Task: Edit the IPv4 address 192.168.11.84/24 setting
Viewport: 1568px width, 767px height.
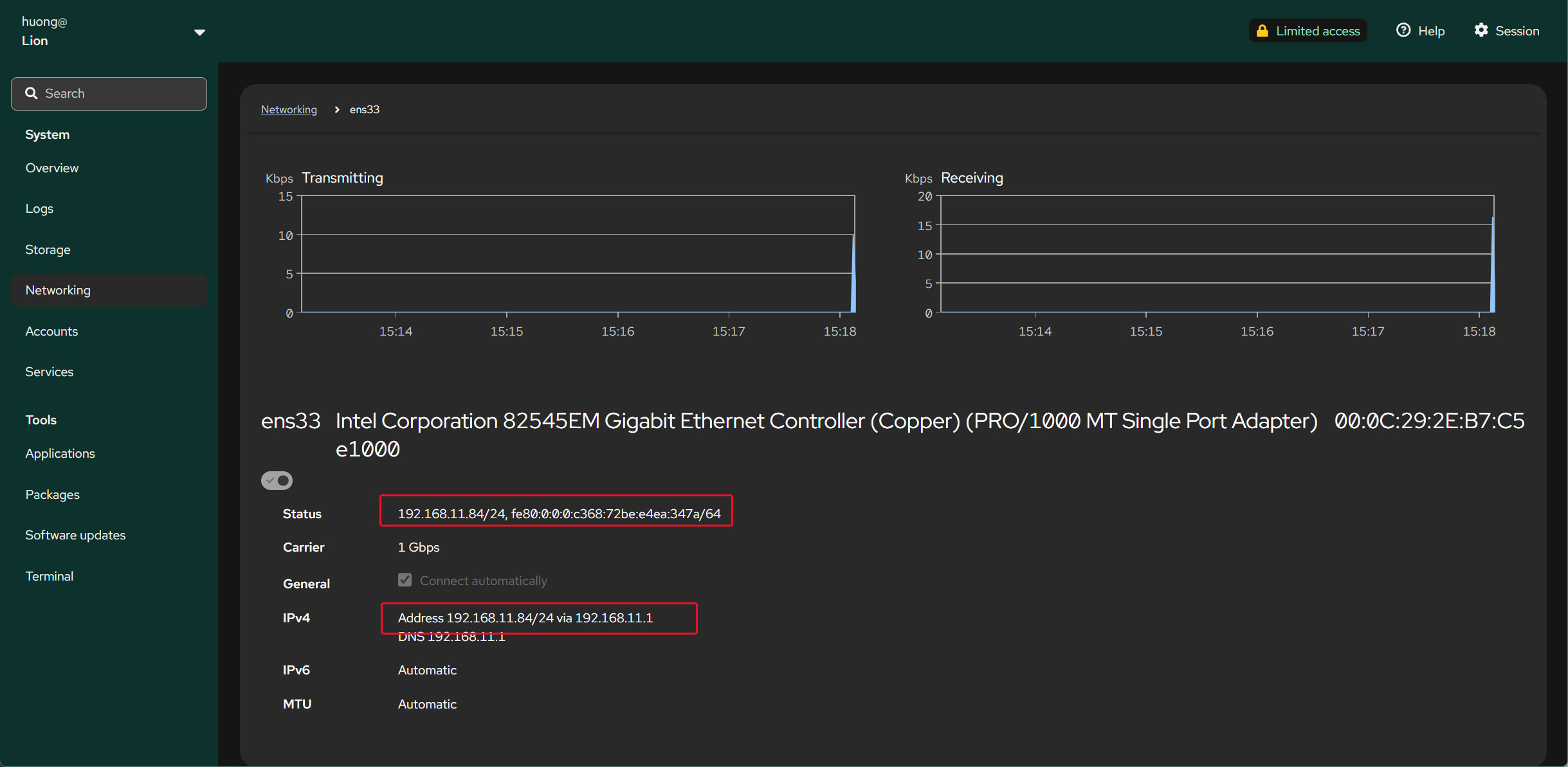Action: click(x=525, y=618)
